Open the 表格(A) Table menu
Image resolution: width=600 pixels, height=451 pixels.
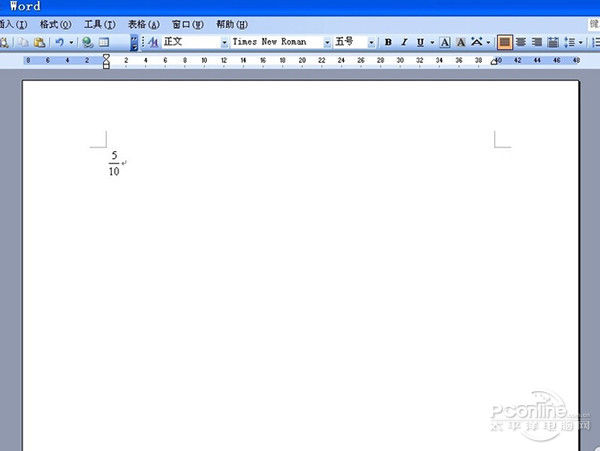click(144, 24)
